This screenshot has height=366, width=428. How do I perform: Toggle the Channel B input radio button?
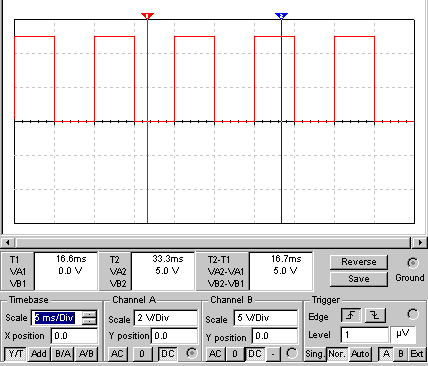coord(292,353)
